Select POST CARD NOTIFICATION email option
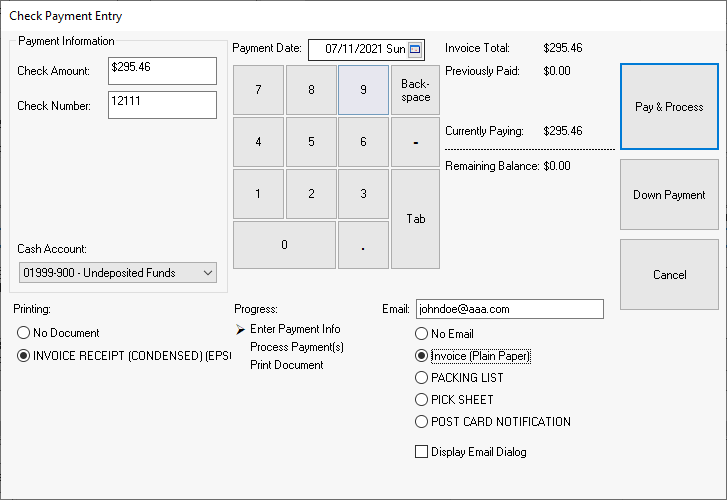The width and height of the screenshot is (727, 500). click(x=421, y=422)
